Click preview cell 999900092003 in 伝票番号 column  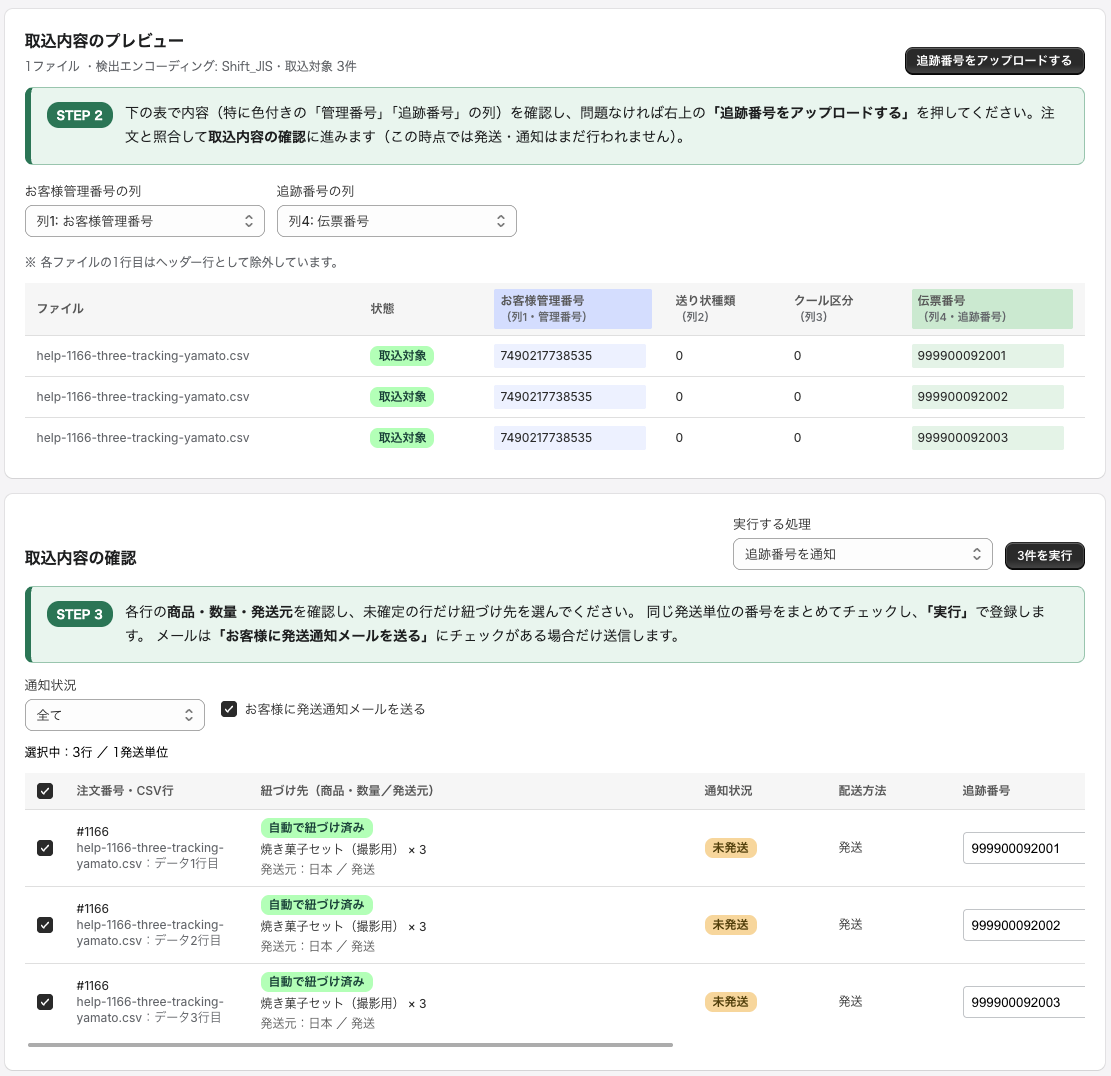[x=988, y=438]
